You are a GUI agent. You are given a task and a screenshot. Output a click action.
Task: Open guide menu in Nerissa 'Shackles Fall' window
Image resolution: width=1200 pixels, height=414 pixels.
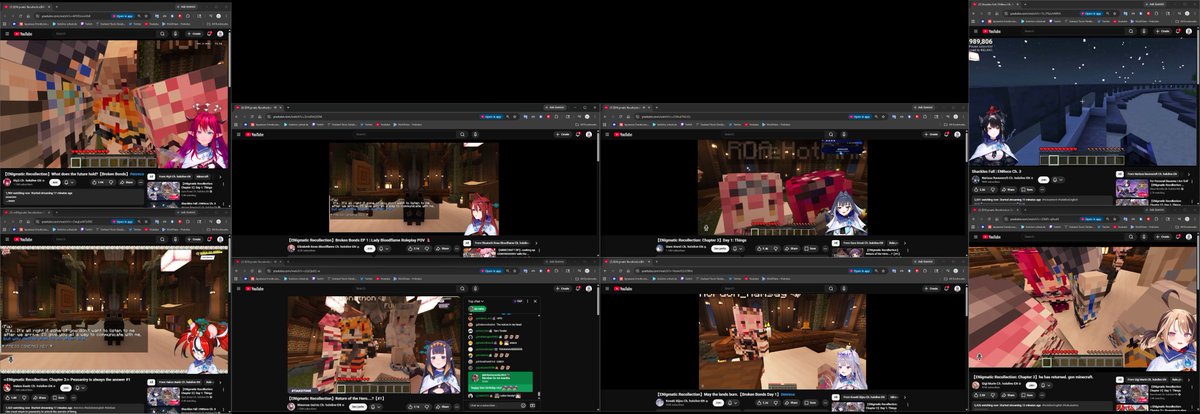(x=975, y=31)
